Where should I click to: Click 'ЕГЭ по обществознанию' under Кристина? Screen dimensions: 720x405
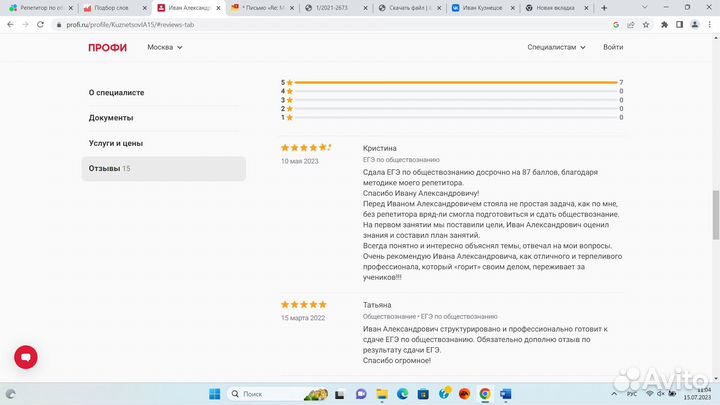pos(401,160)
